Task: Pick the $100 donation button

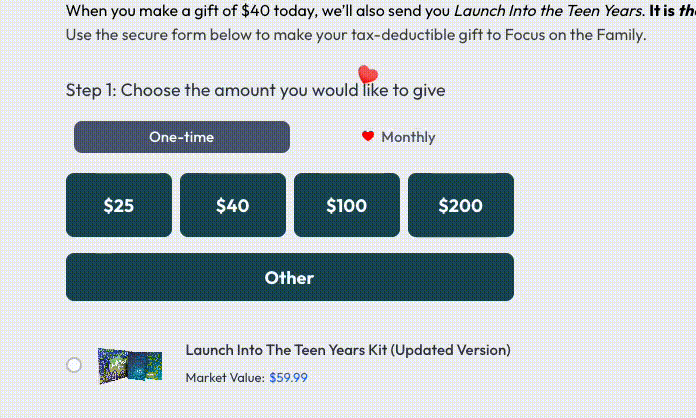Action: 346,205
